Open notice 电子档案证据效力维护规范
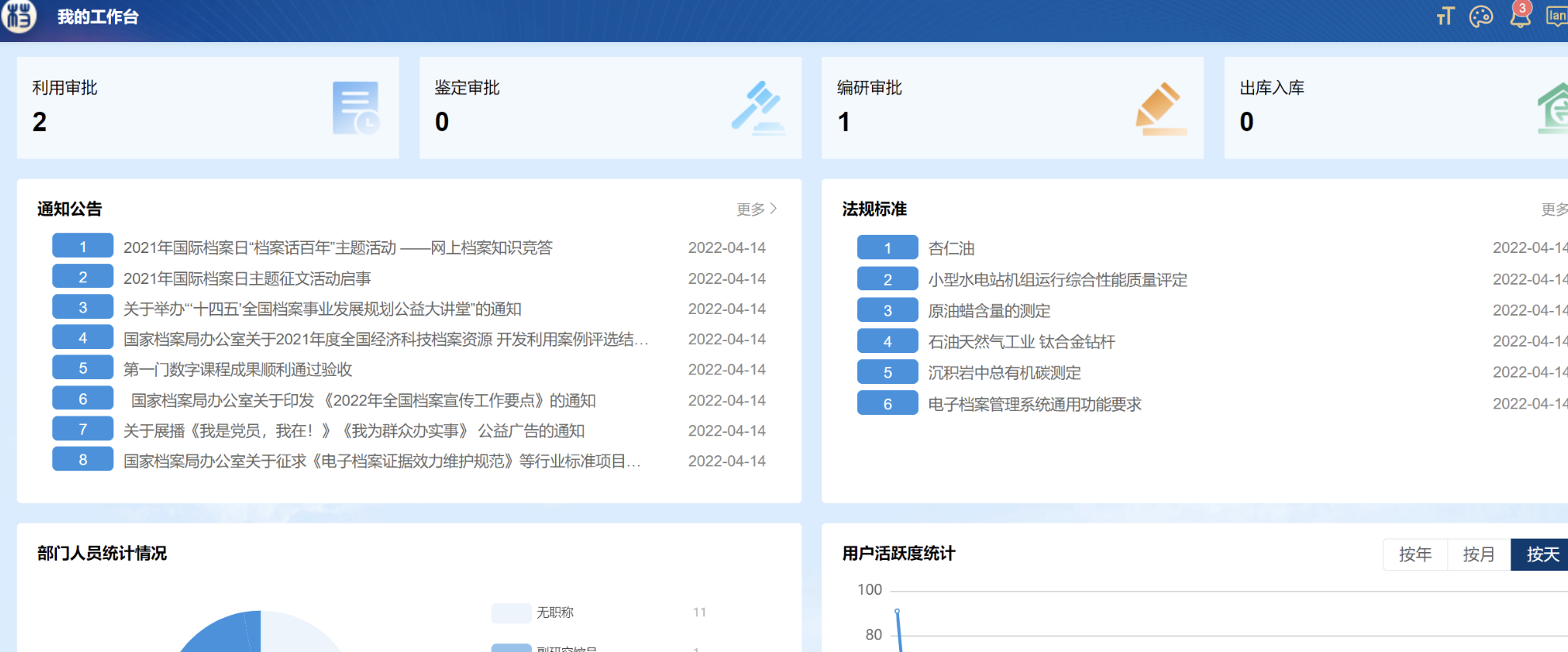Image resolution: width=1568 pixels, height=652 pixels. 382,461
